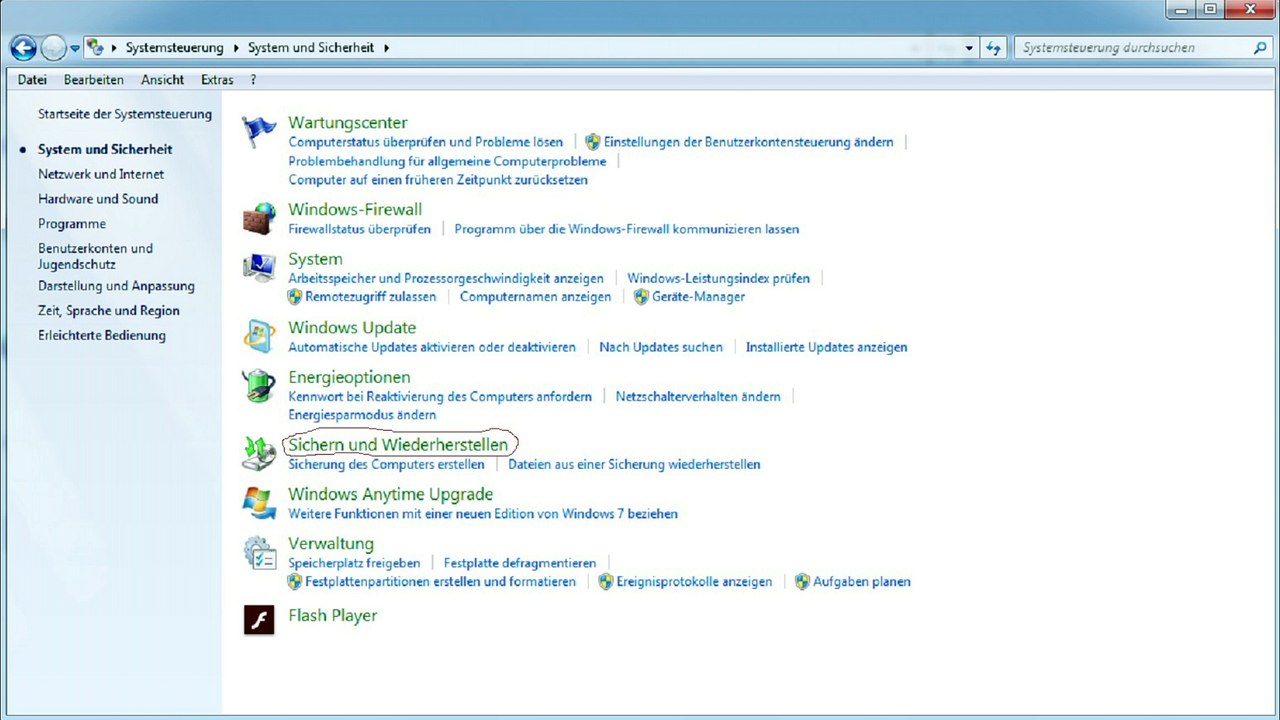Screen dimensions: 1280x720
Task: Click the back arrow navigation button
Action: 23,47
